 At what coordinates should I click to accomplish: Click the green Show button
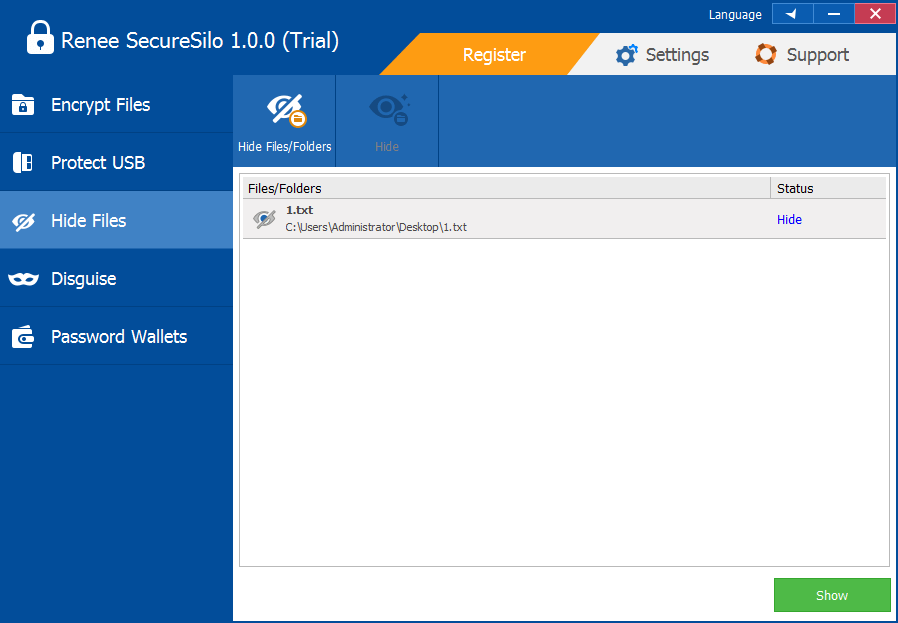click(832, 595)
